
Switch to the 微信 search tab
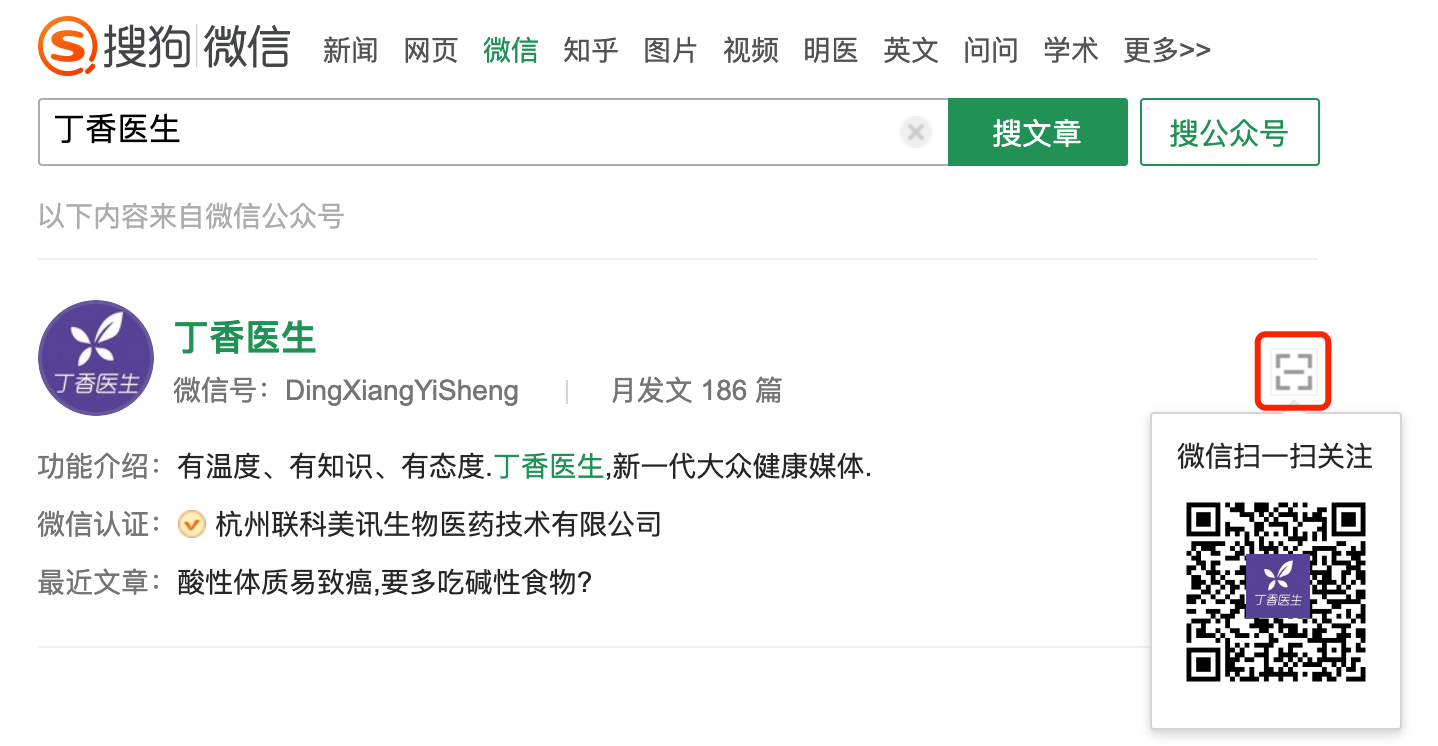(x=510, y=49)
